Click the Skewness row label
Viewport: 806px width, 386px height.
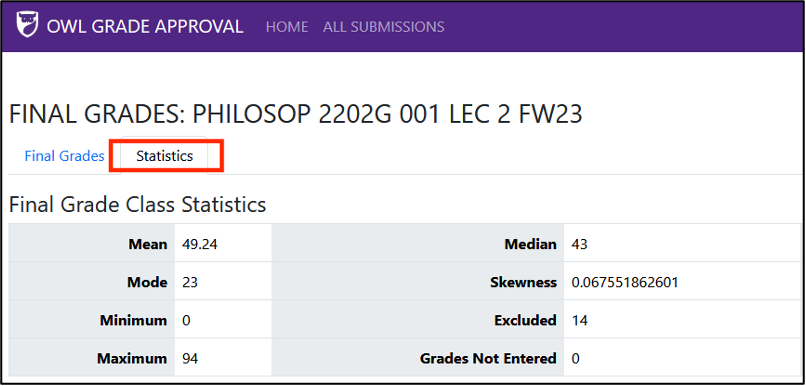(523, 283)
